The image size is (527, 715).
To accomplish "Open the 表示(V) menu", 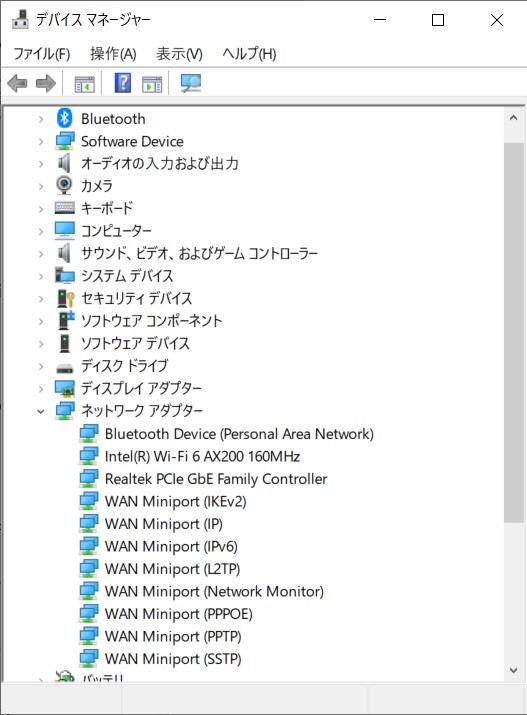I will click(179, 54).
